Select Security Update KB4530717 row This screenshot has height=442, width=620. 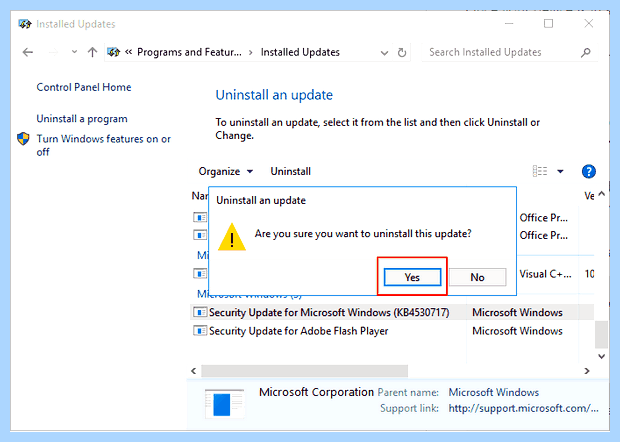[x=392, y=312]
